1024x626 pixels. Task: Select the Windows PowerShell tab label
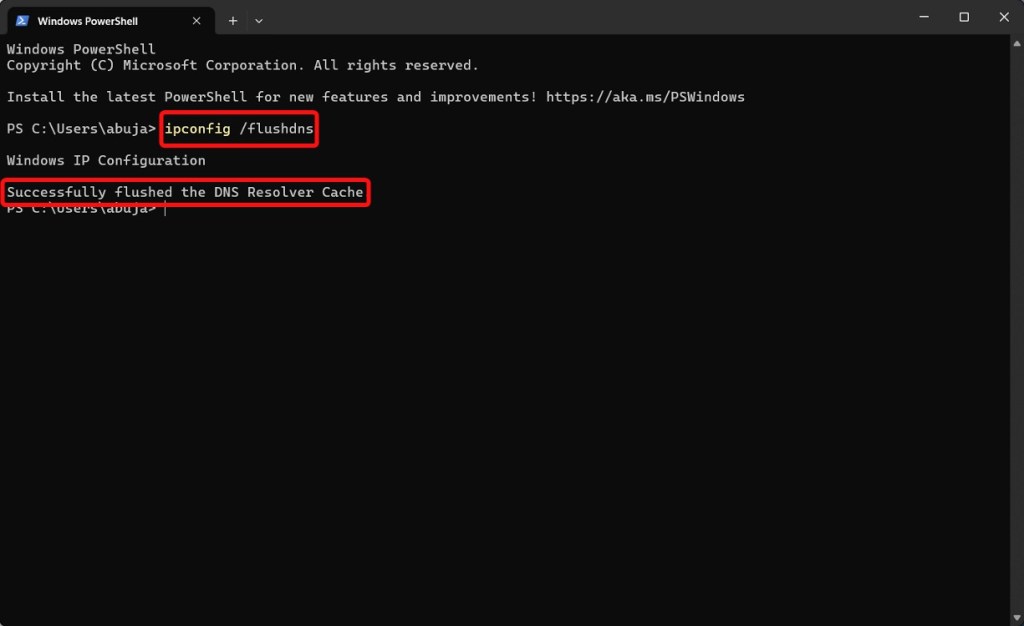(88, 21)
